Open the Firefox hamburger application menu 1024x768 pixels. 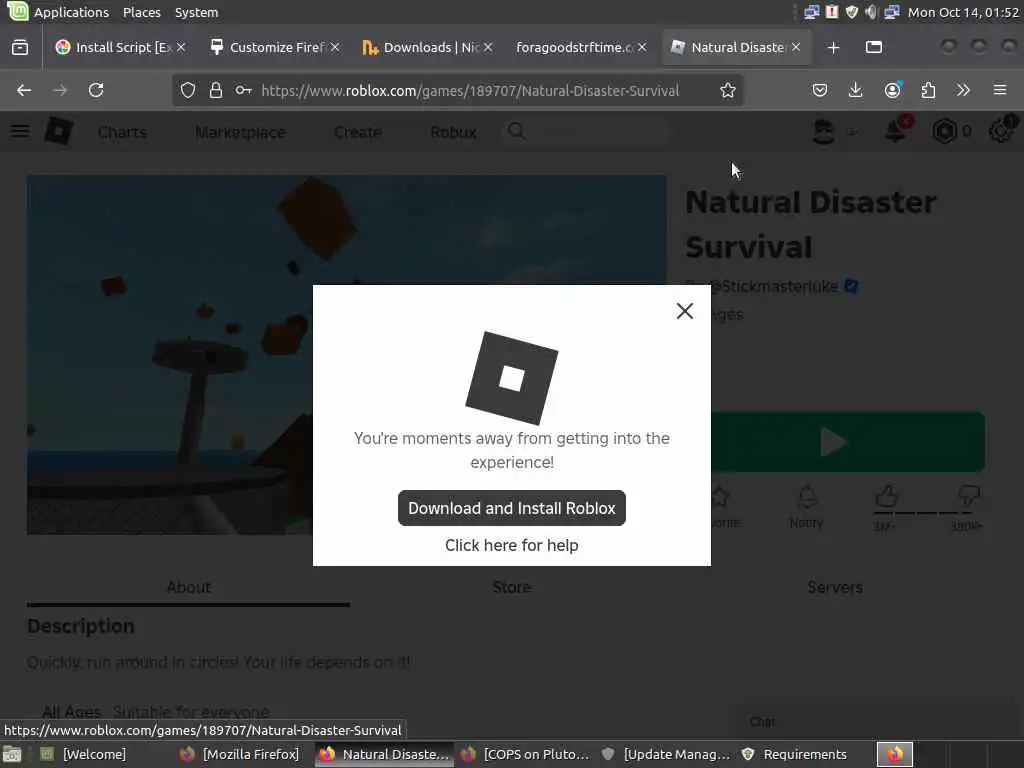(x=1000, y=90)
